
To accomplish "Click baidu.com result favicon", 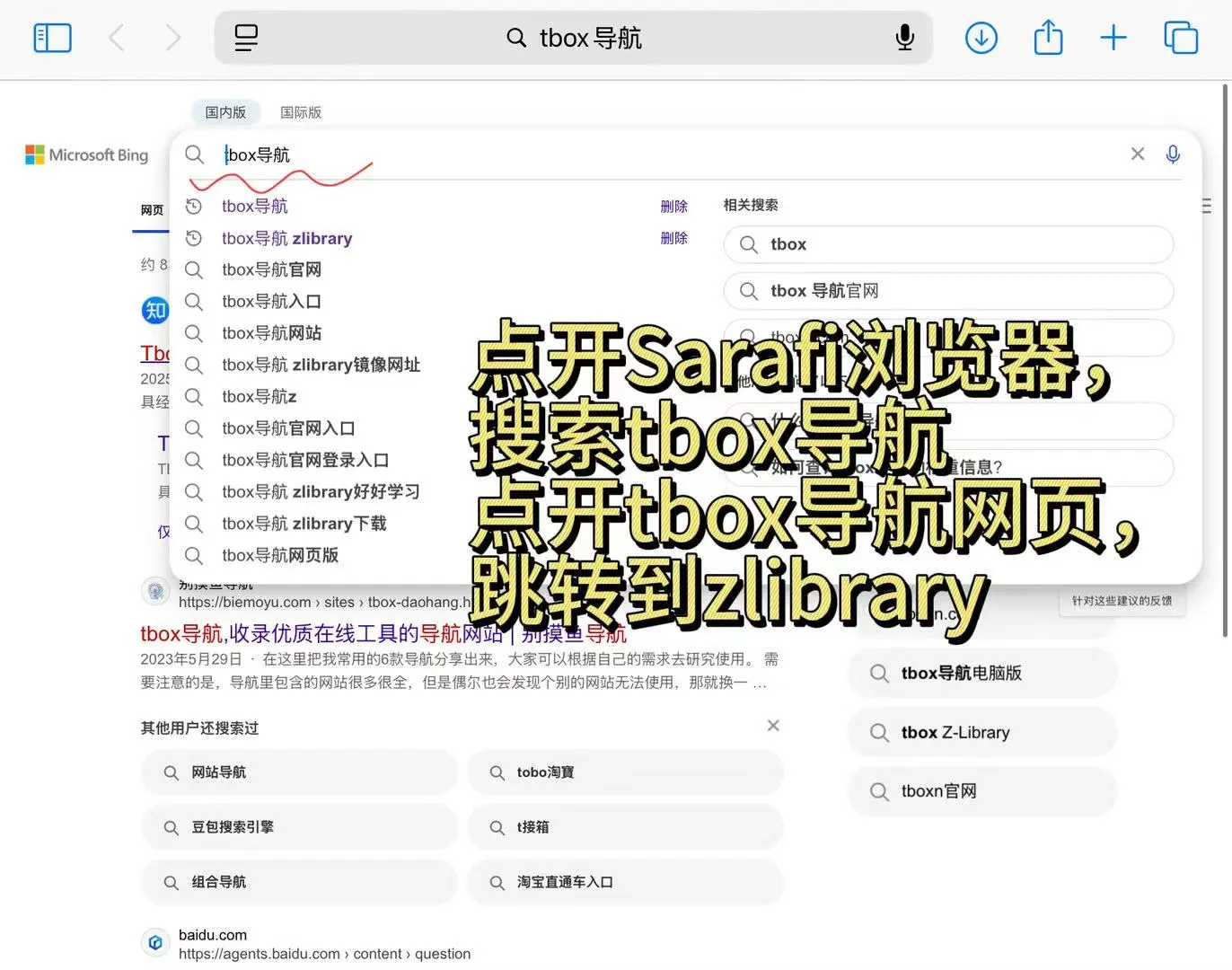I will point(155,942).
